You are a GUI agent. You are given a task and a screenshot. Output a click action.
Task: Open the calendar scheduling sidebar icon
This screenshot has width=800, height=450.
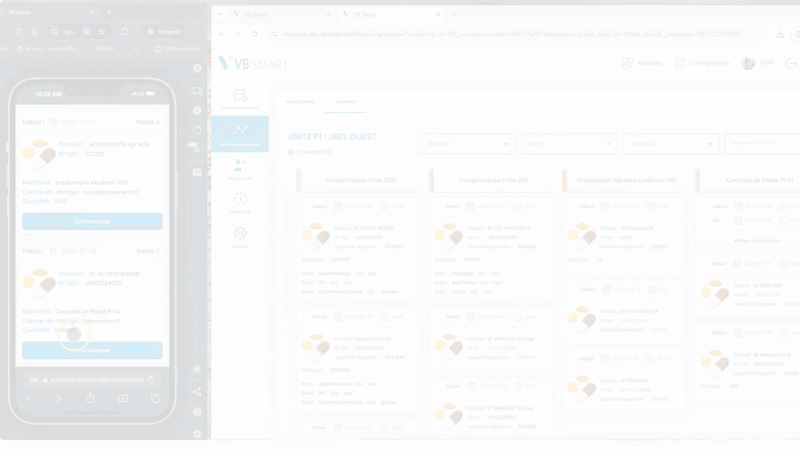click(x=240, y=97)
